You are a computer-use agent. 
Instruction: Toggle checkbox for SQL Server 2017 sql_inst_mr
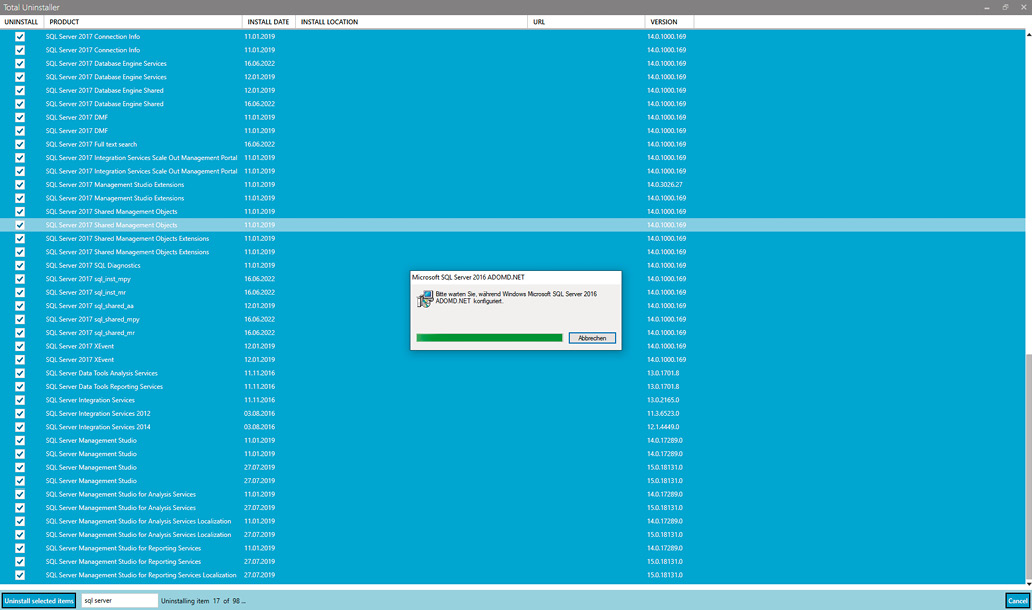point(20,292)
